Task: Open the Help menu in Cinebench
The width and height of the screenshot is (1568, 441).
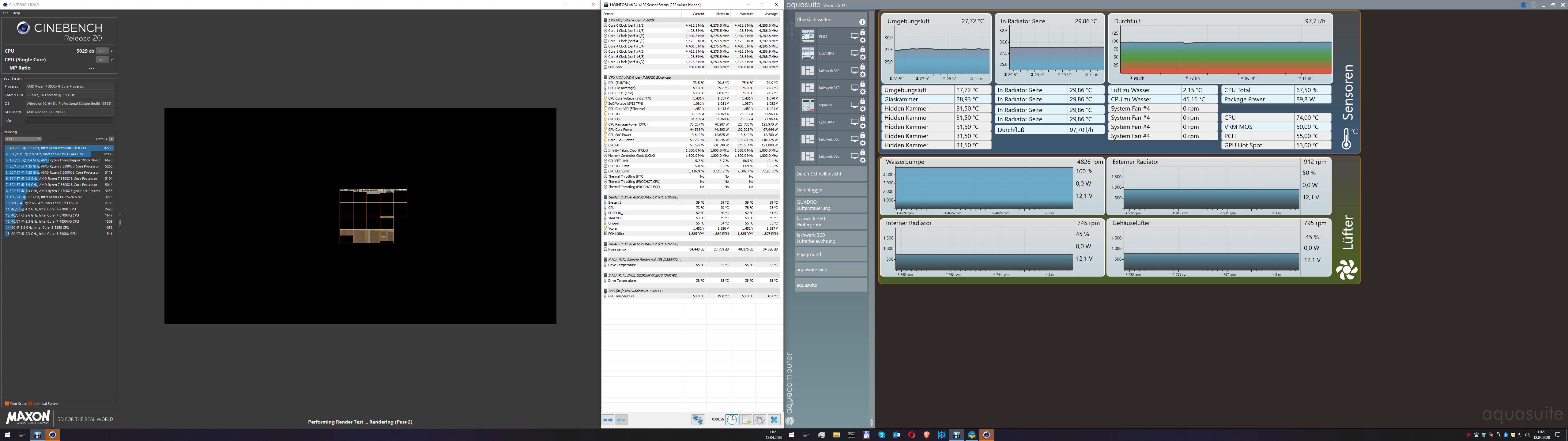Action: tap(17, 13)
